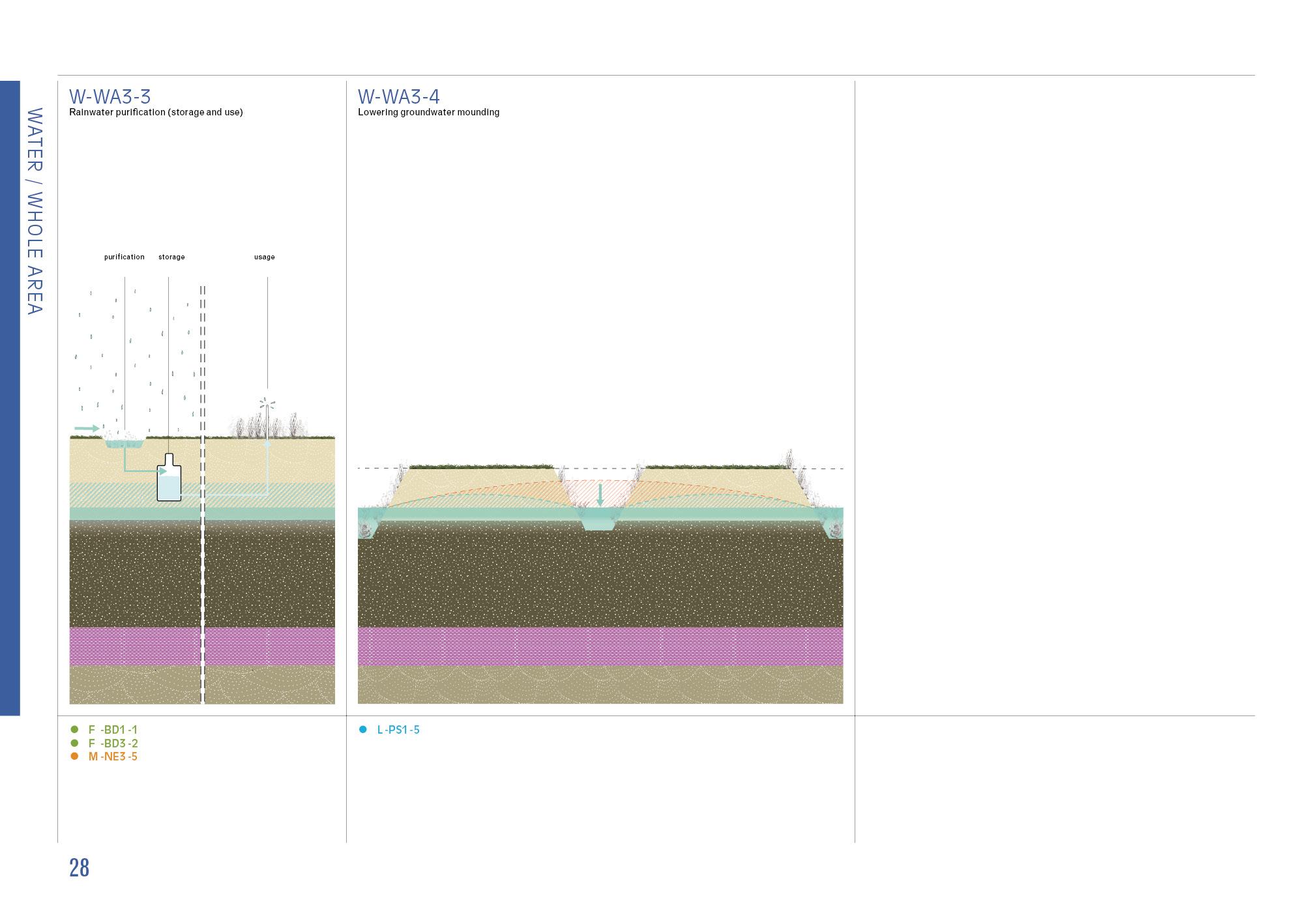The height and width of the screenshot is (924, 1309).
Task: Open the F-BD1-1 reference link
Action: pyautogui.click(x=113, y=730)
